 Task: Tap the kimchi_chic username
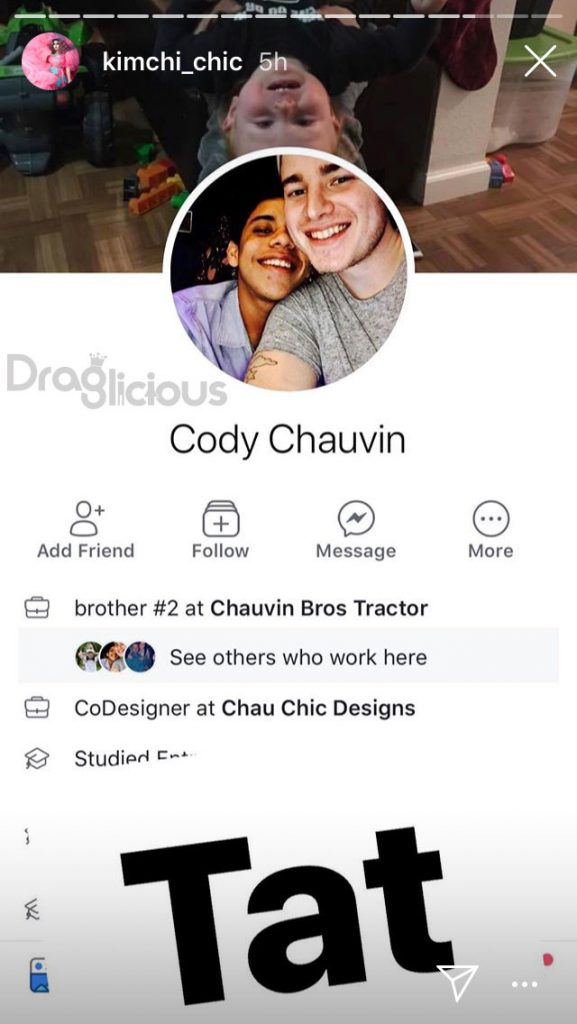click(172, 62)
